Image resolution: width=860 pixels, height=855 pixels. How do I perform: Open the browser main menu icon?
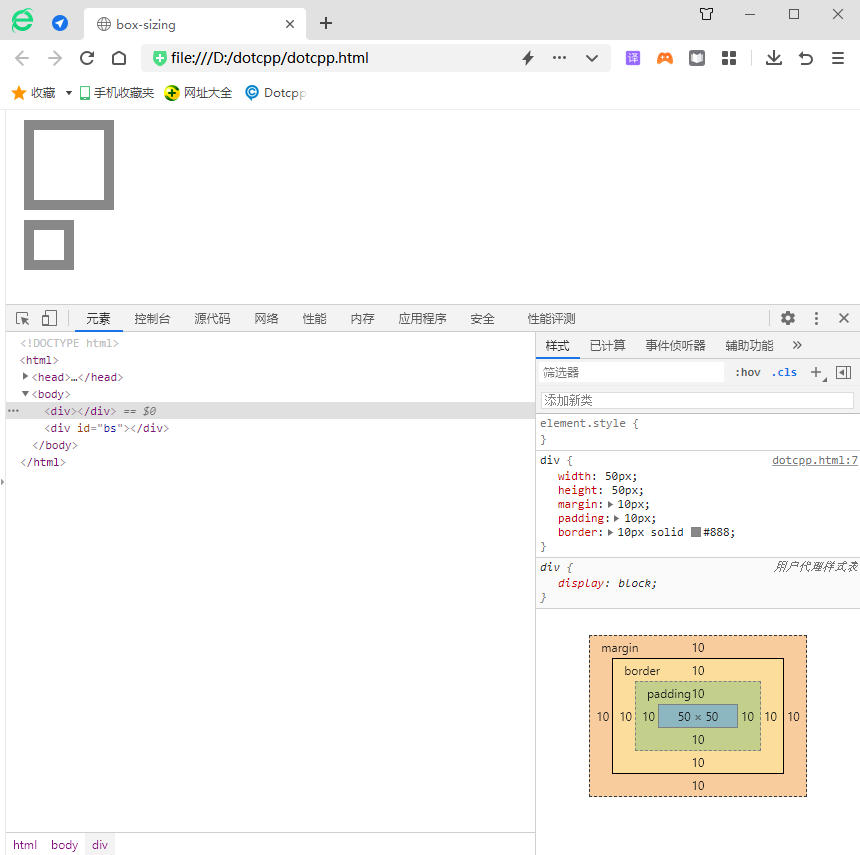point(838,58)
